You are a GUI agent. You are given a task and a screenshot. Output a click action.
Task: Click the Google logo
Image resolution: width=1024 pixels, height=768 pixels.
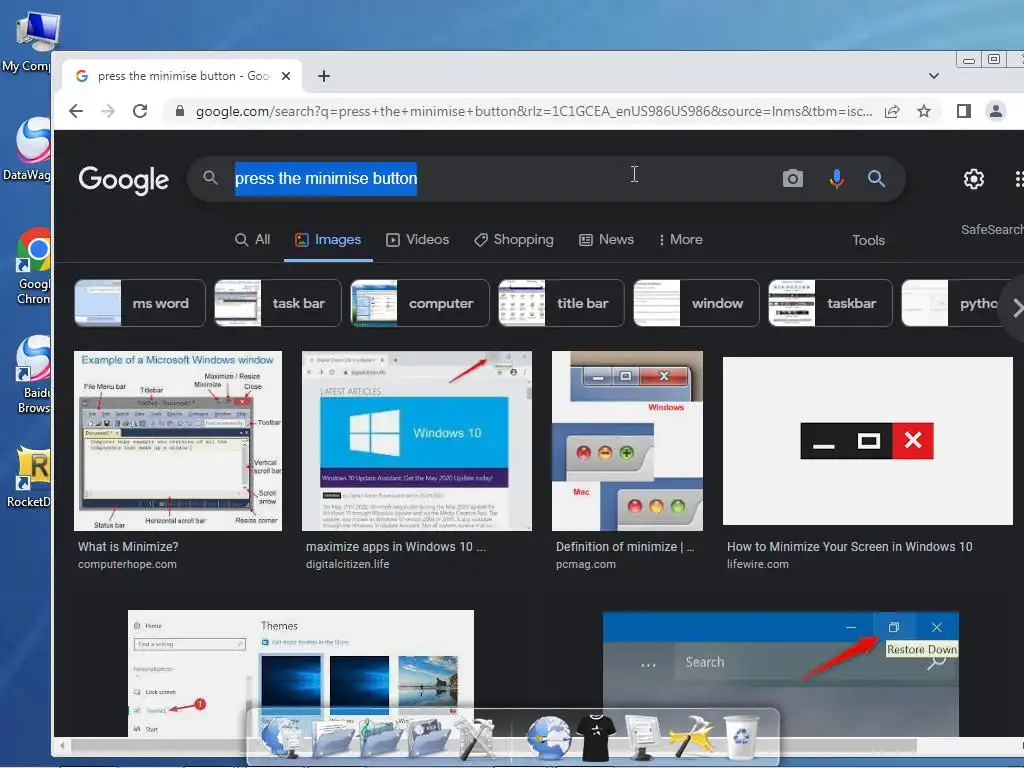(x=123, y=180)
